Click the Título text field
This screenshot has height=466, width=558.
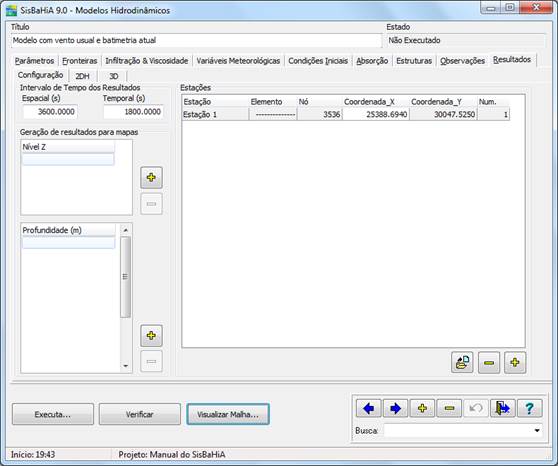(x=196, y=40)
